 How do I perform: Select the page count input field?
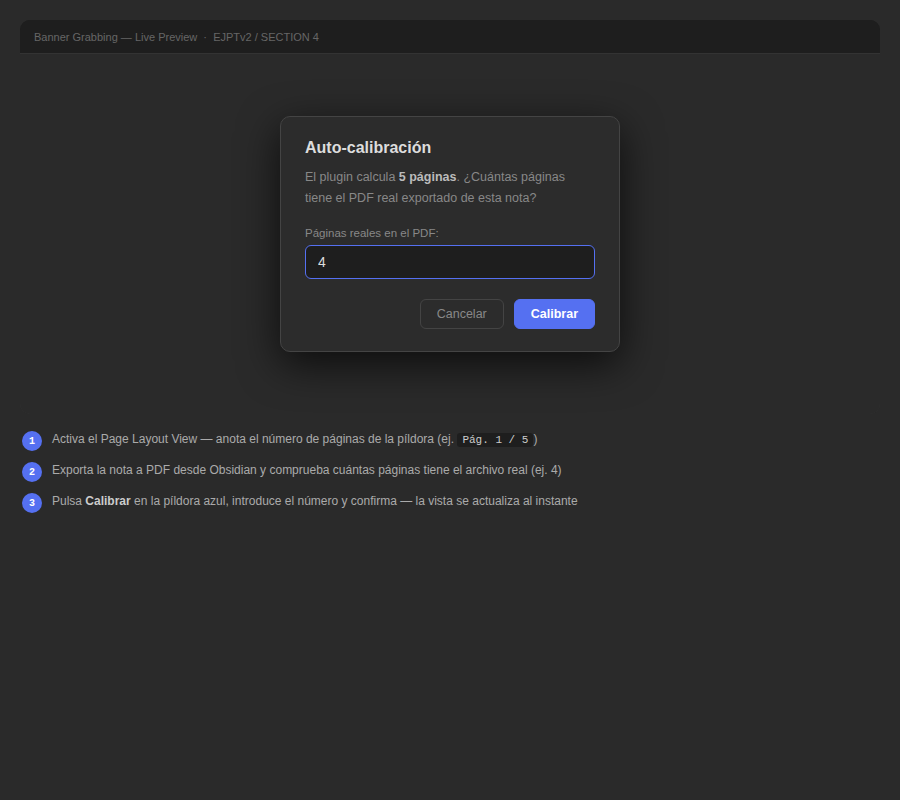[x=450, y=262]
